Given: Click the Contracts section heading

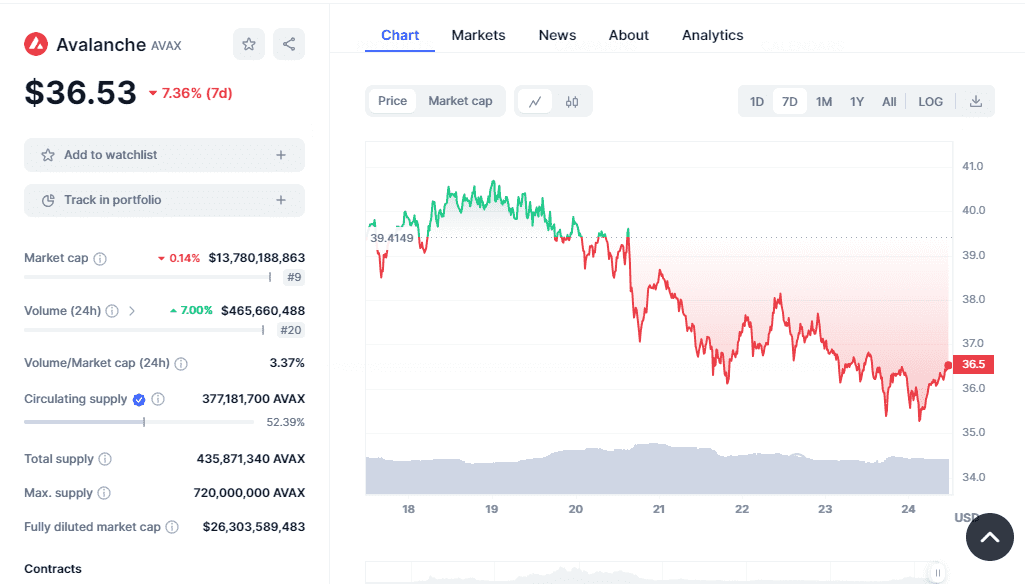Looking at the screenshot, I should click(x=53, y=569).
